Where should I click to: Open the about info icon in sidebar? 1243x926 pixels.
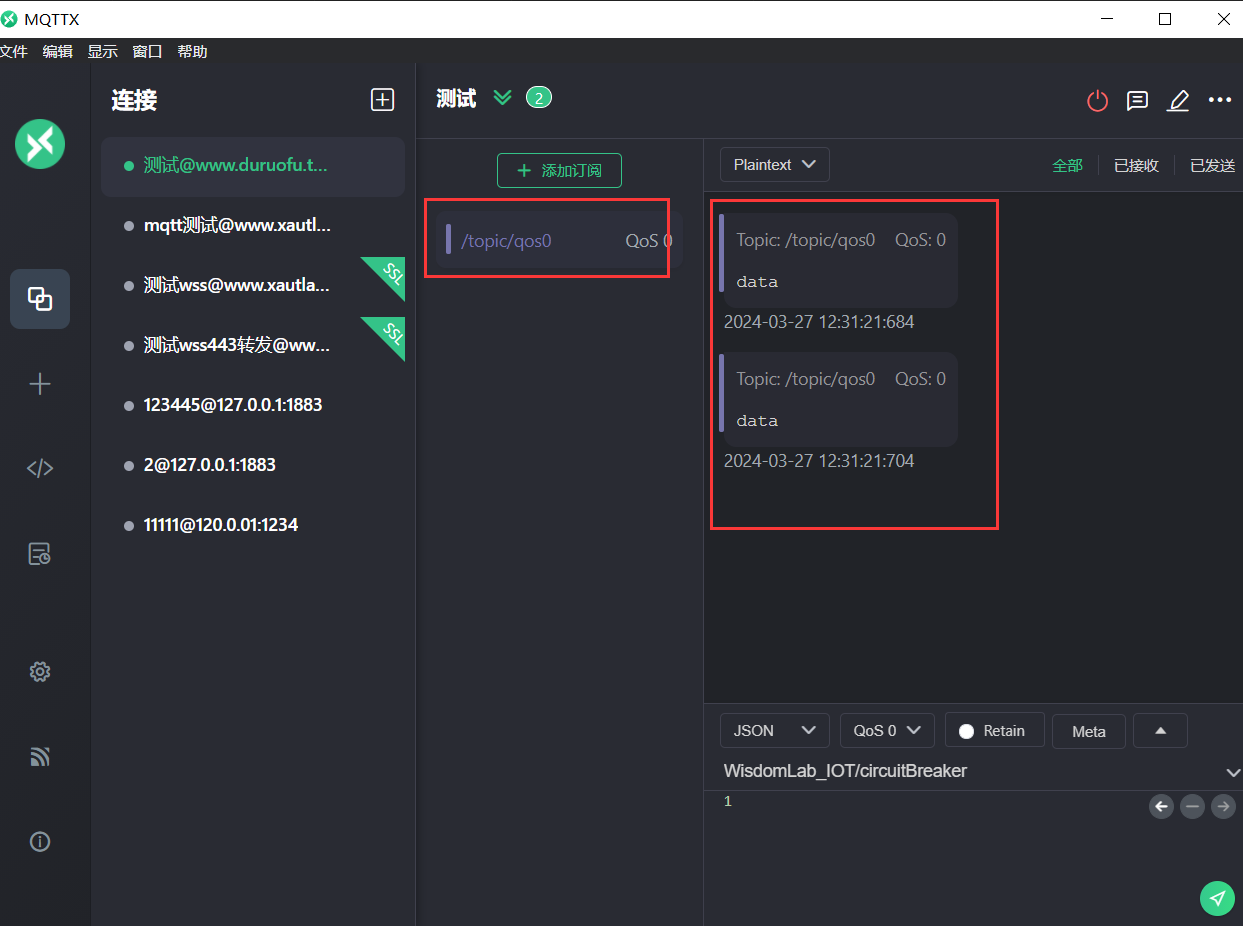40,842
